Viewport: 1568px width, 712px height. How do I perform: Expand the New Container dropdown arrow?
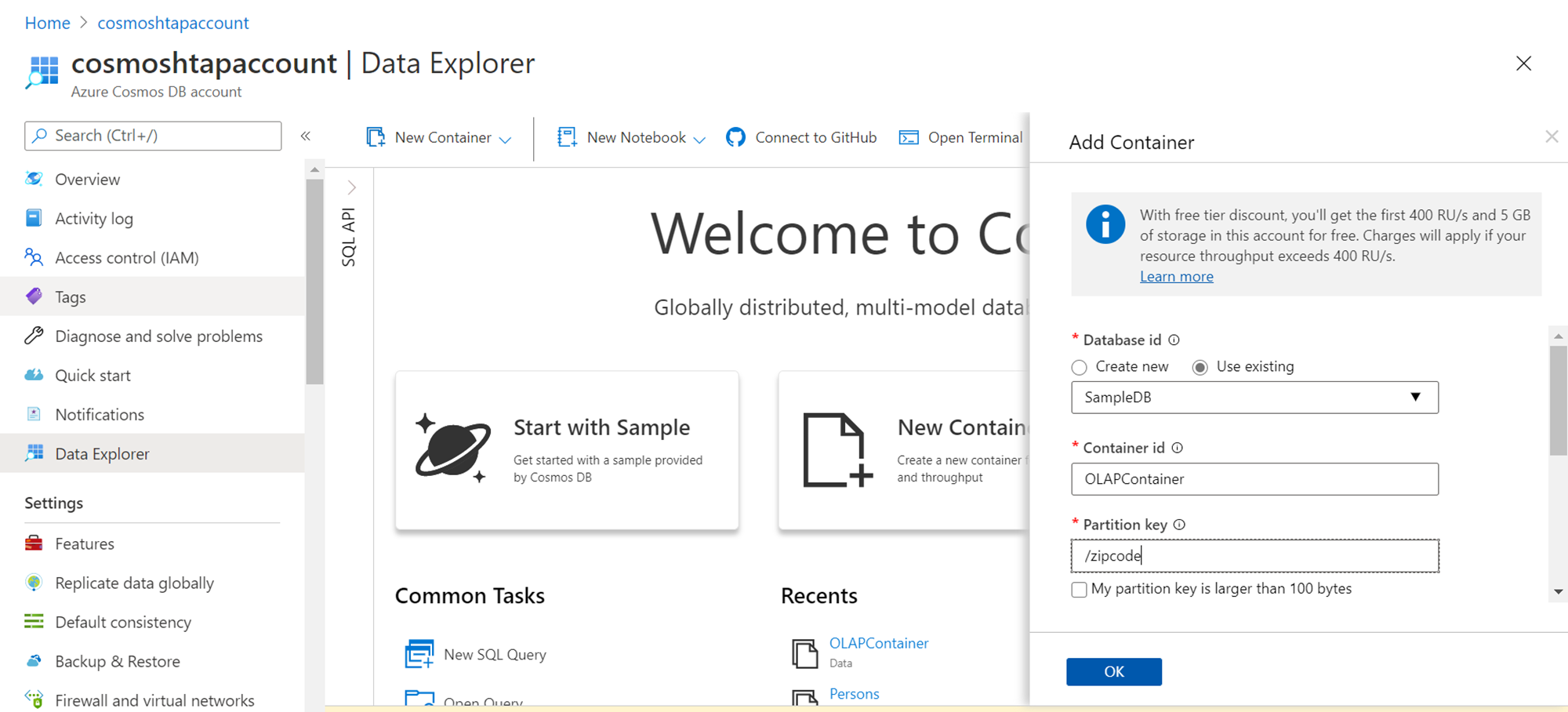(x=506, y=140)
